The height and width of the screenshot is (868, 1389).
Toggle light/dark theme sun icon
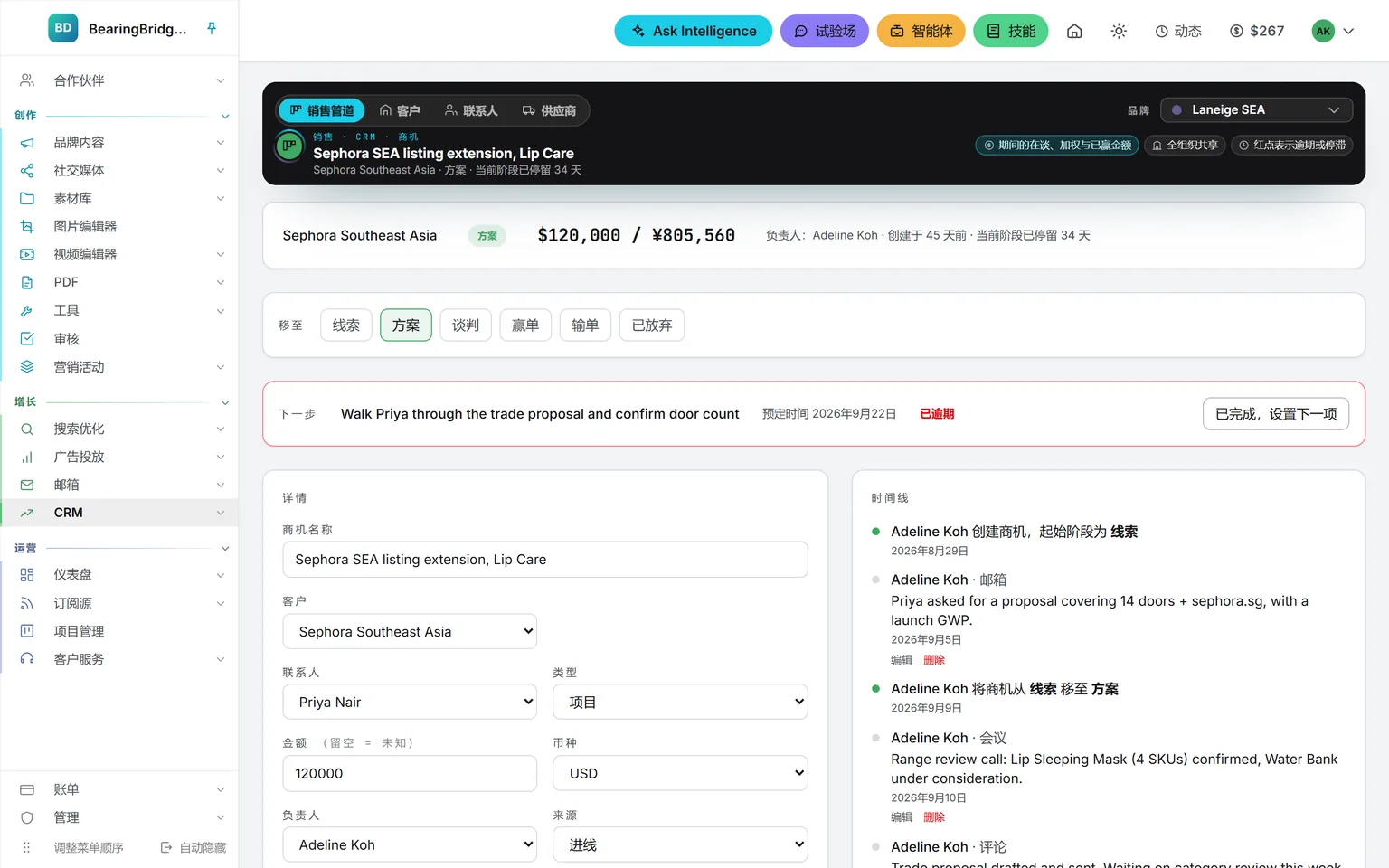pos(1119,31)
